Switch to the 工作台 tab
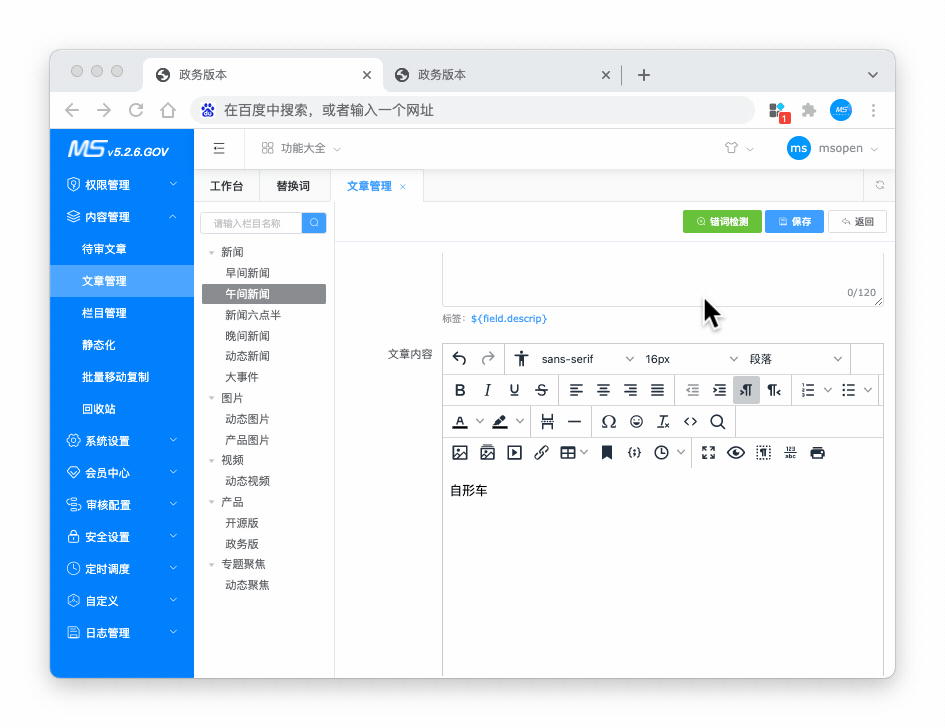 [226, 186]
